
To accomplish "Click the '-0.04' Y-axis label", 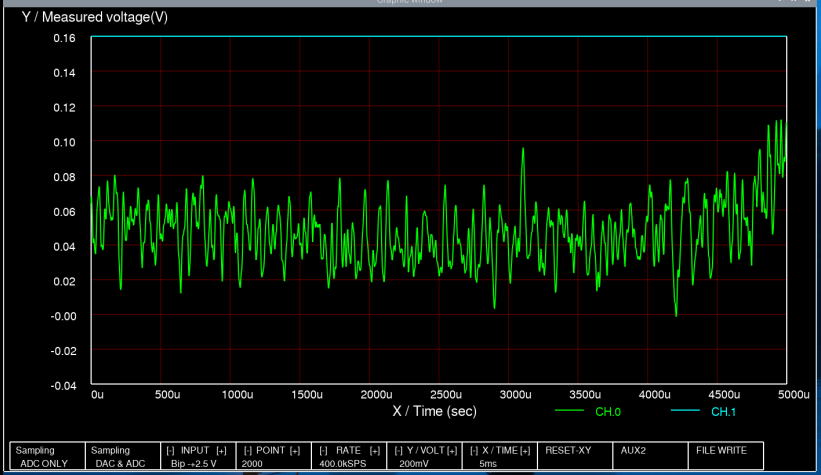I will (63, 386).
